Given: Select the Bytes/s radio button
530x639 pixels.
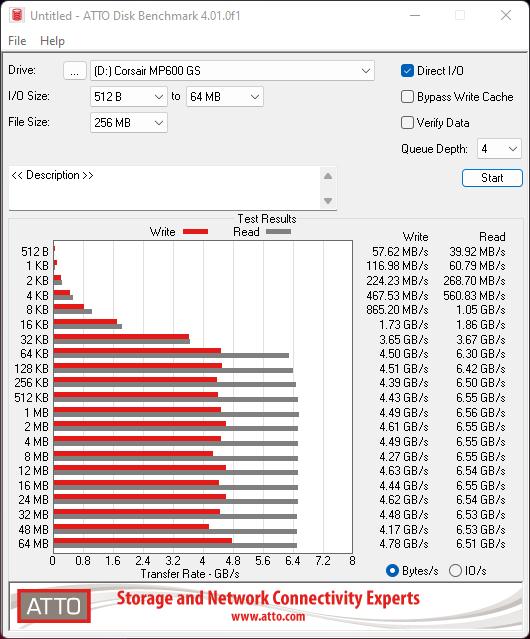Looking at the screenshot, I should (392, 571).
